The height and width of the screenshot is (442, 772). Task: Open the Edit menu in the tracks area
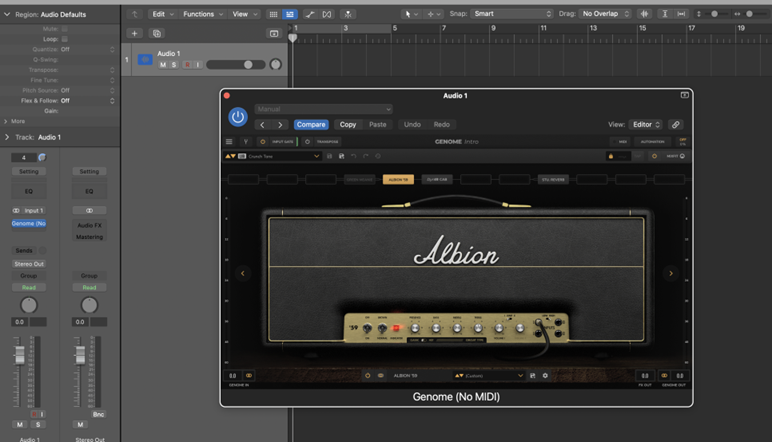(162, 14)
